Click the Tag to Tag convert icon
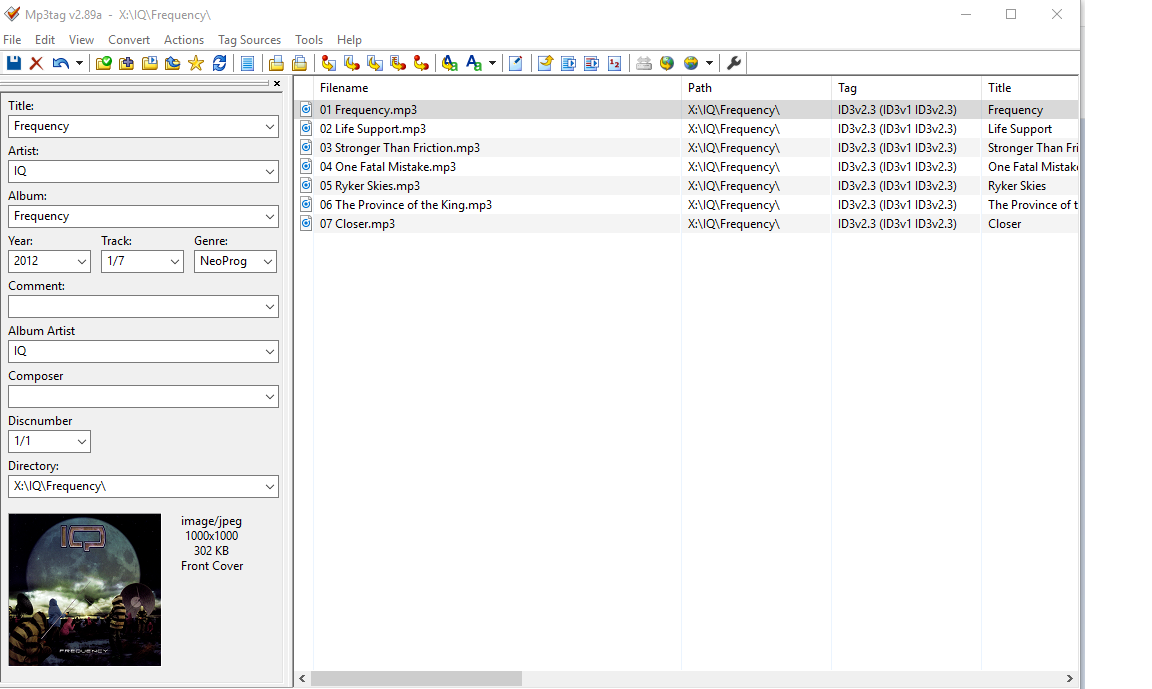 (421, 63)
